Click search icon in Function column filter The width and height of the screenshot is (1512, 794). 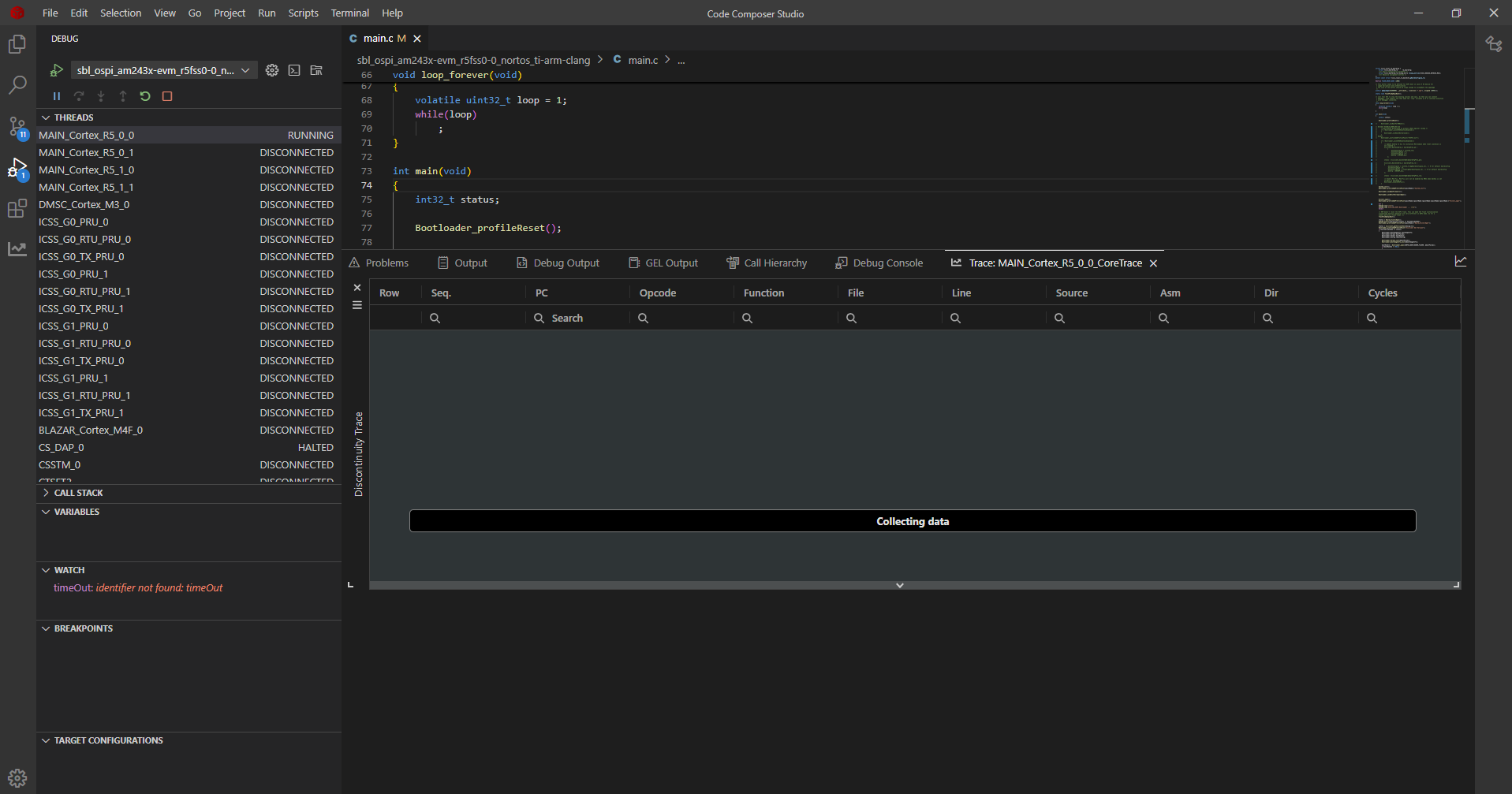(x=747, y=318)
